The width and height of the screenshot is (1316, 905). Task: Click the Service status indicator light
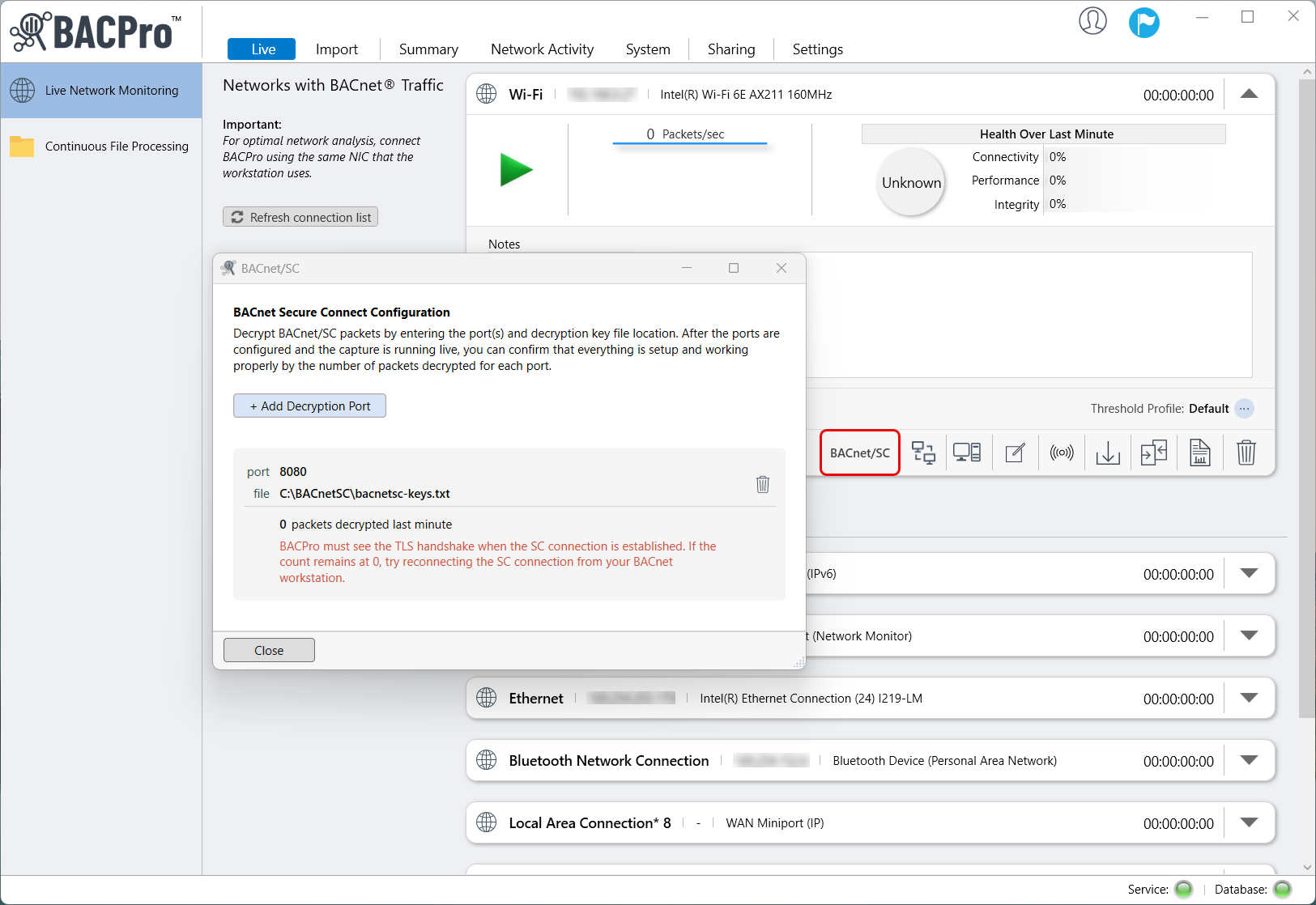point(1184,890)
